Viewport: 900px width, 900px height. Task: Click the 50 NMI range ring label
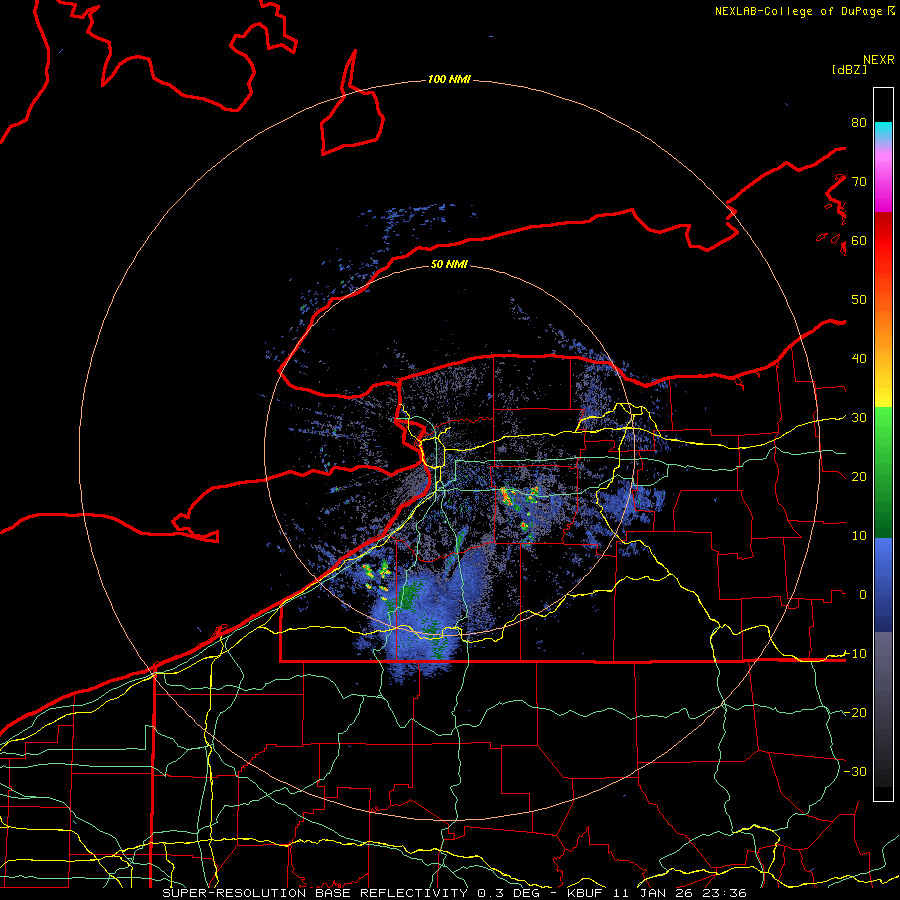tap(449, 264)
